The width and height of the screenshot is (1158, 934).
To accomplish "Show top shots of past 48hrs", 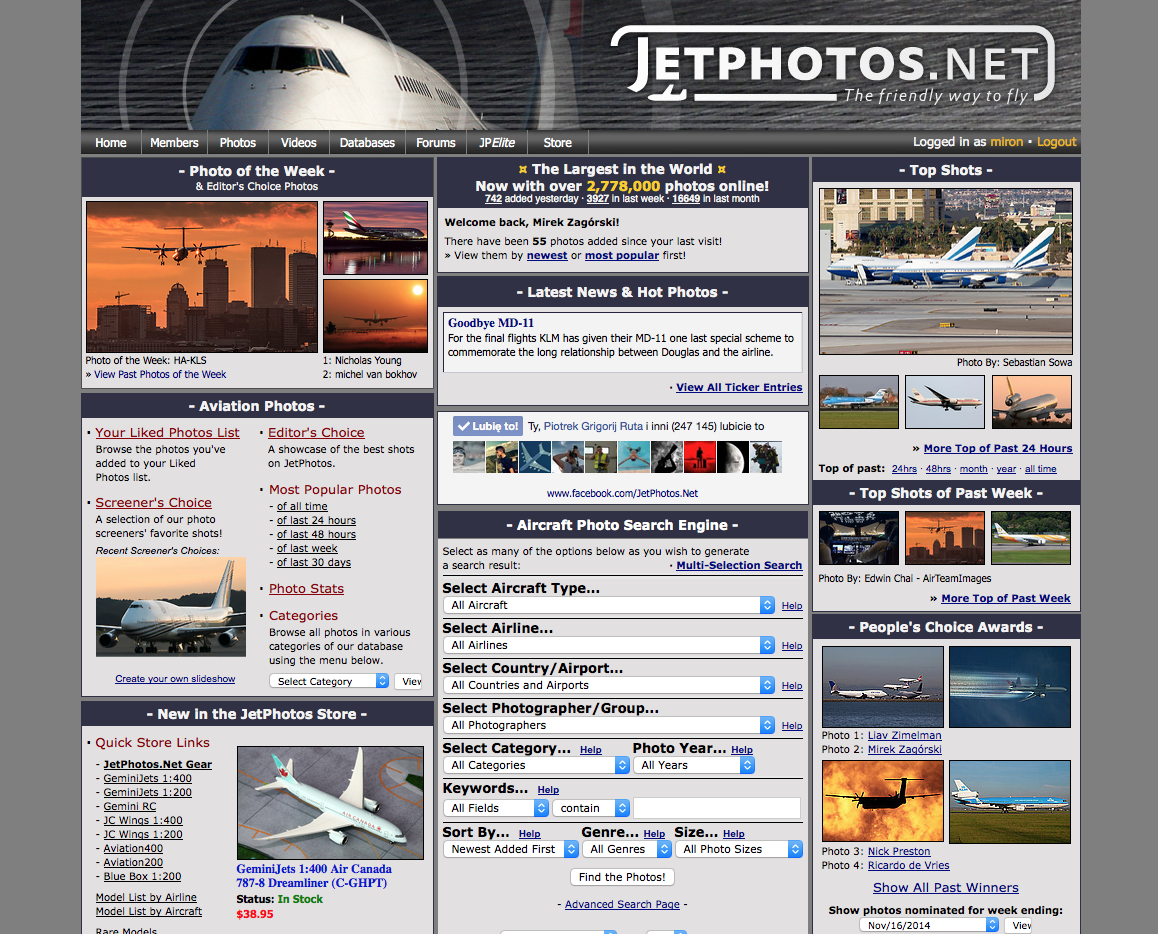I will click(x=939, y=469).
